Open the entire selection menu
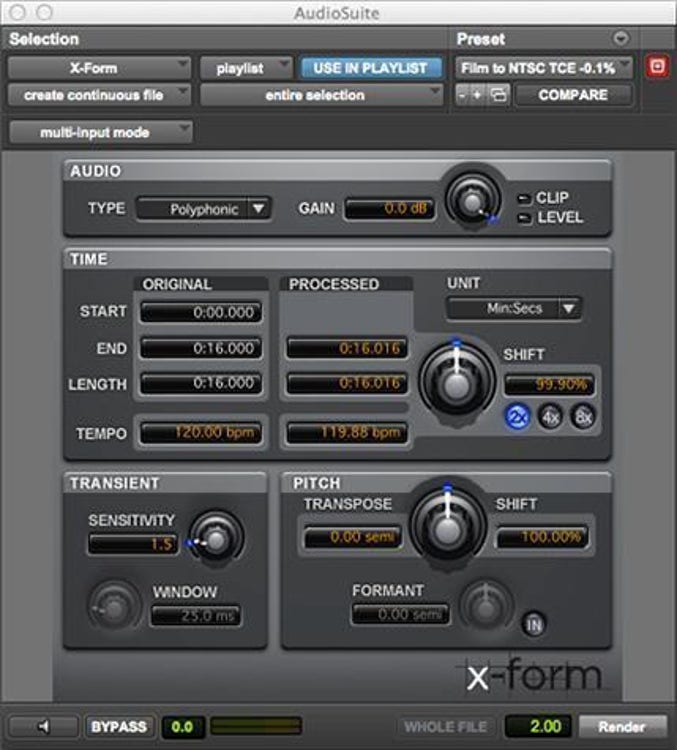This screenshot has height=750, width=677. tap(321, 95)
